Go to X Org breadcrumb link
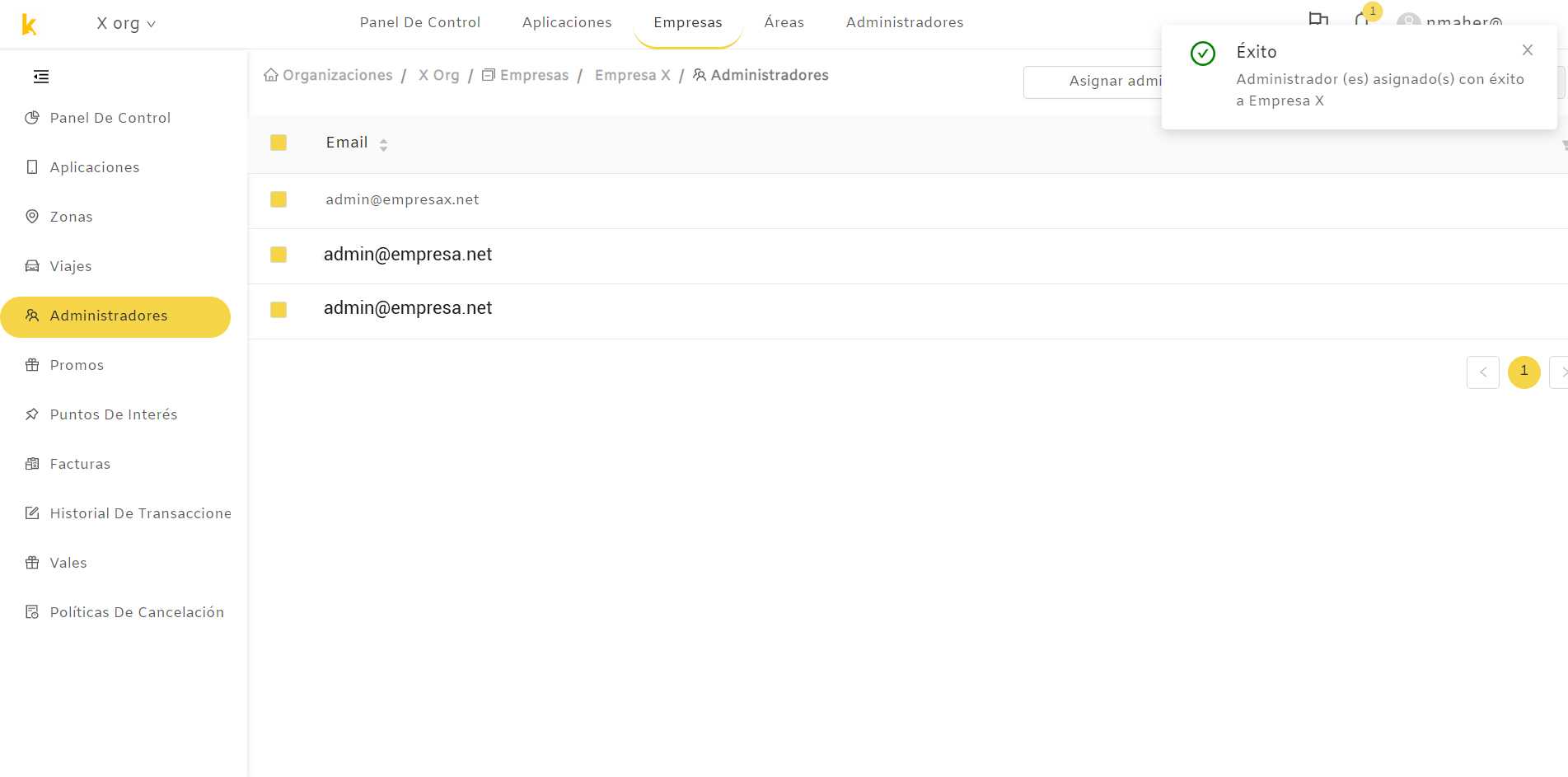The height and width of the screenshot is (777, 1568). (x=439, y=75)
